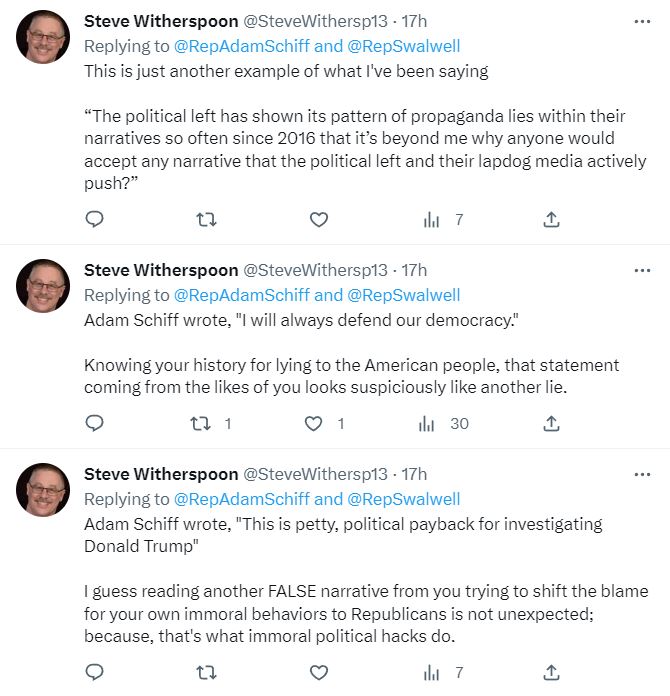
Task: Open more options for the third tweet
Action: pos(643,474)
